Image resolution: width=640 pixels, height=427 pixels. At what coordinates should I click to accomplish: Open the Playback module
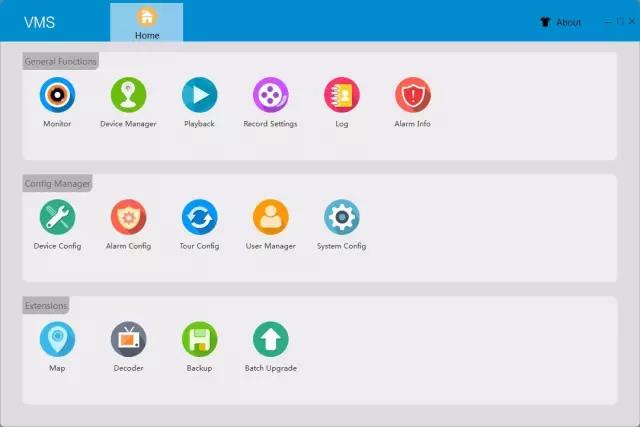pos(199,95)
